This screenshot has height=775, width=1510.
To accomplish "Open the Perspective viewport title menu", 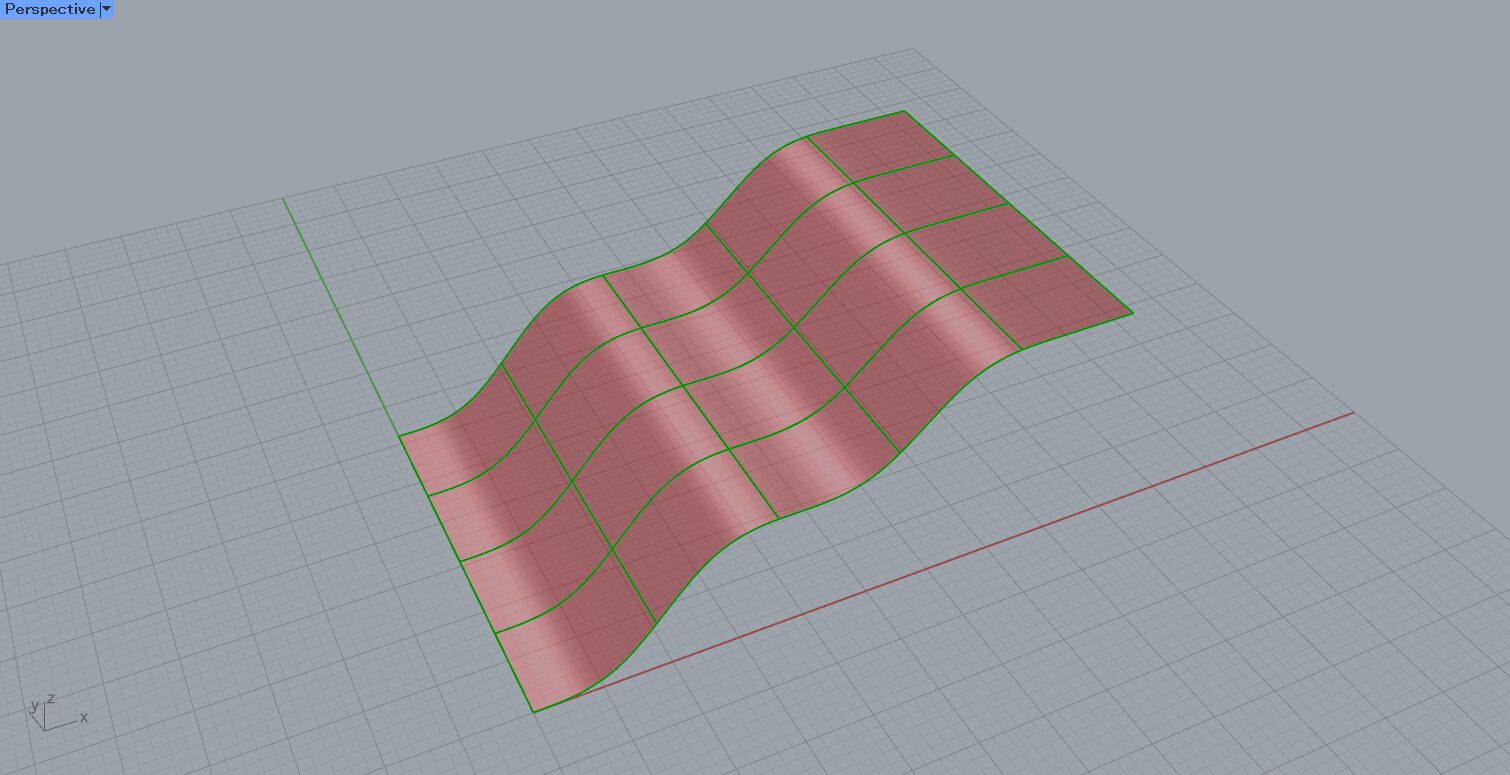I will [50, 9].
